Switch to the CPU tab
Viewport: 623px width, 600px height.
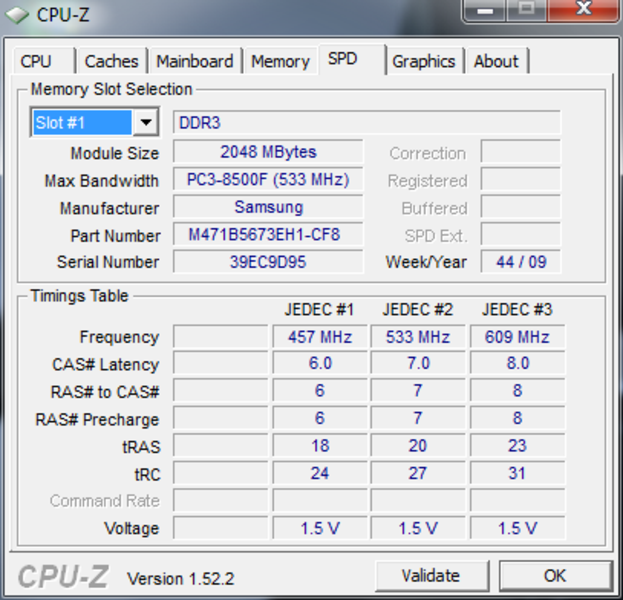pyautogui.click(x=36, y=61)
